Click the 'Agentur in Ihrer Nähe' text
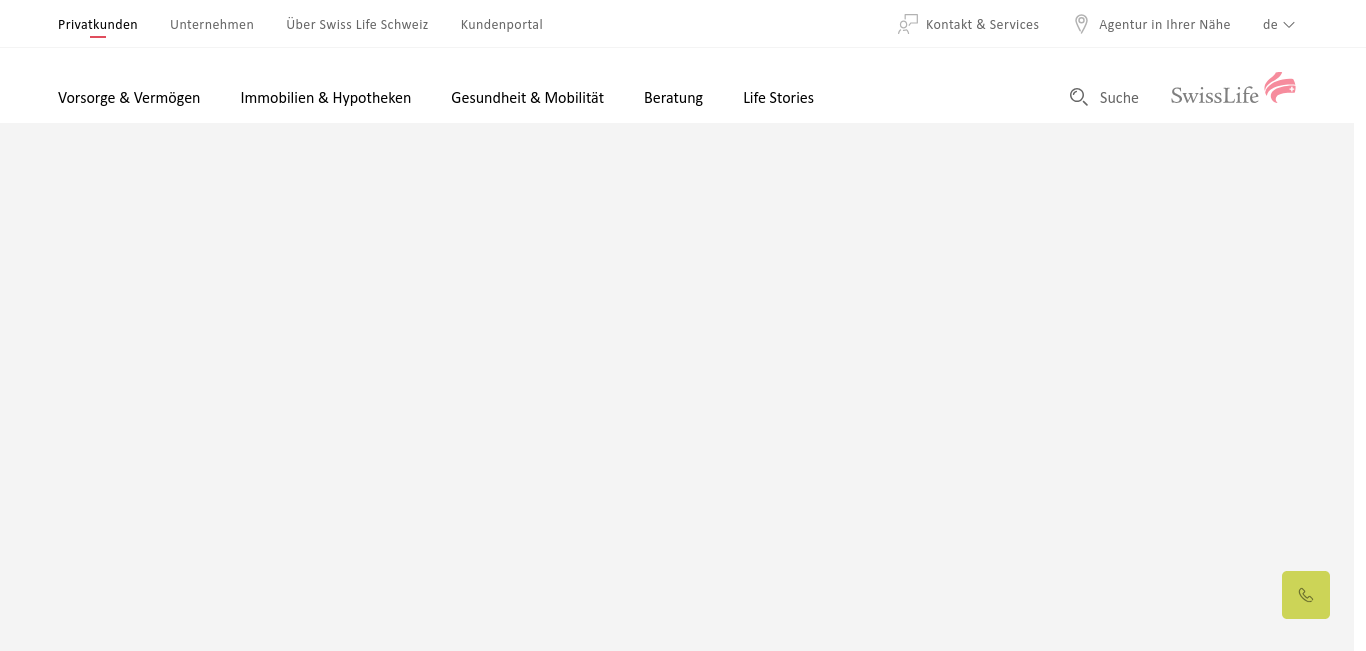1366x651 pixels. click(x=1164, y=25)
